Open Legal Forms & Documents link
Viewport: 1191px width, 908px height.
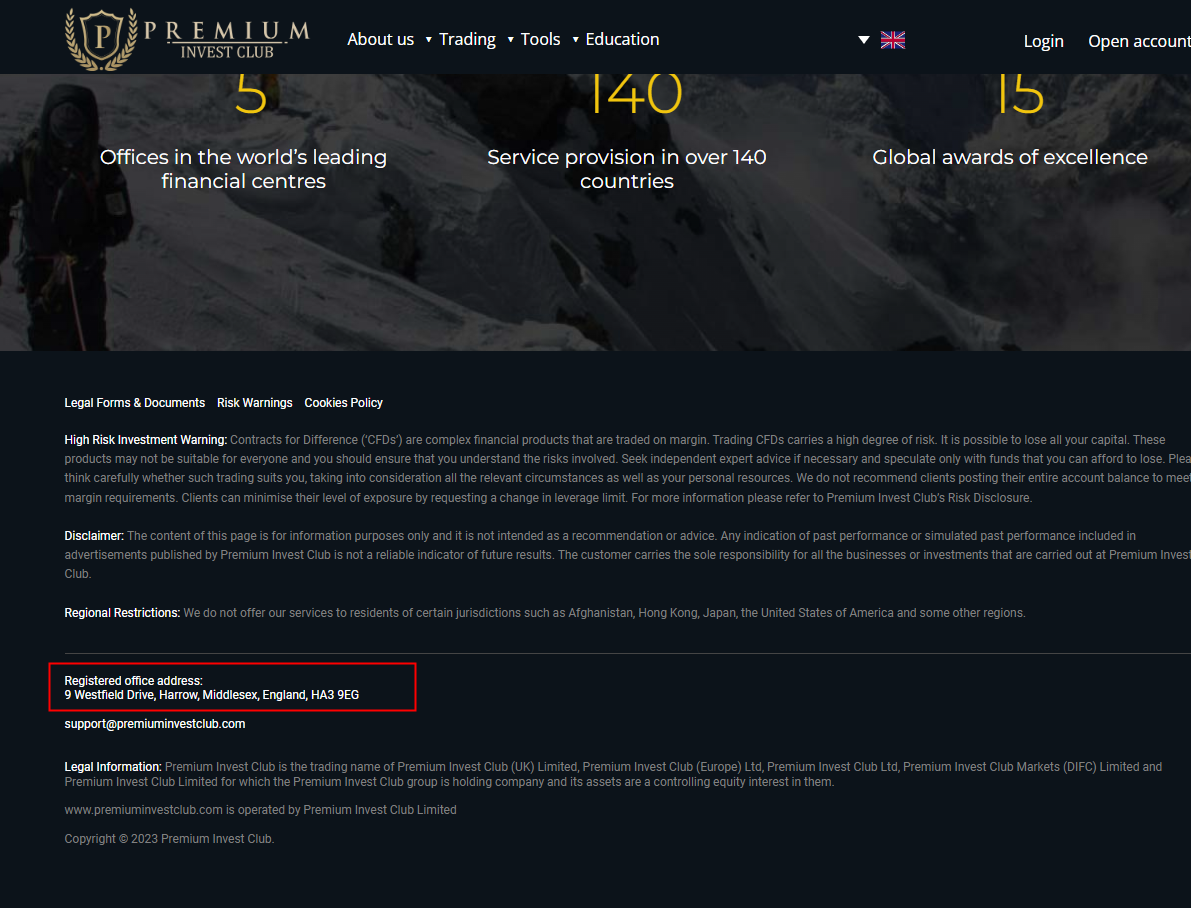pos(134,403)
